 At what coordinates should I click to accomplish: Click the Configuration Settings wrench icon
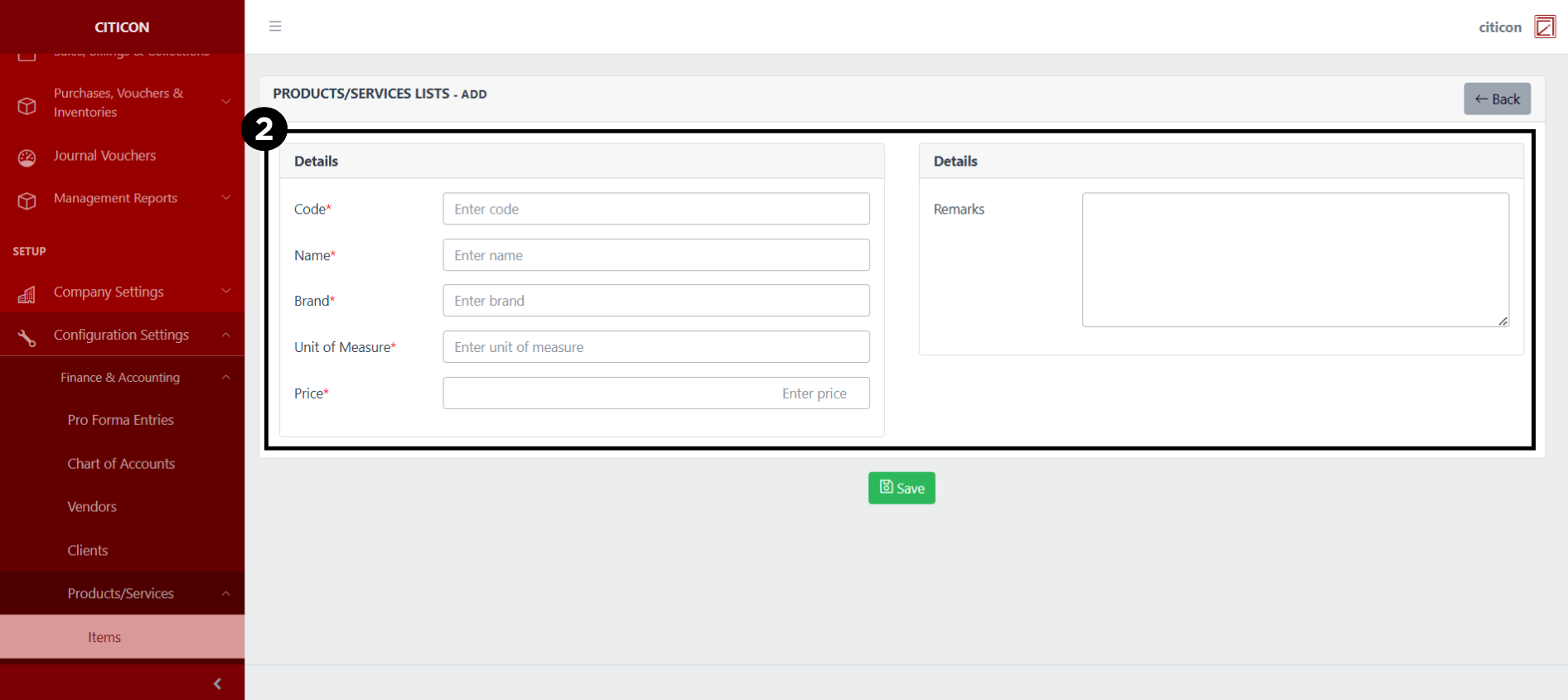click(27, 337)
